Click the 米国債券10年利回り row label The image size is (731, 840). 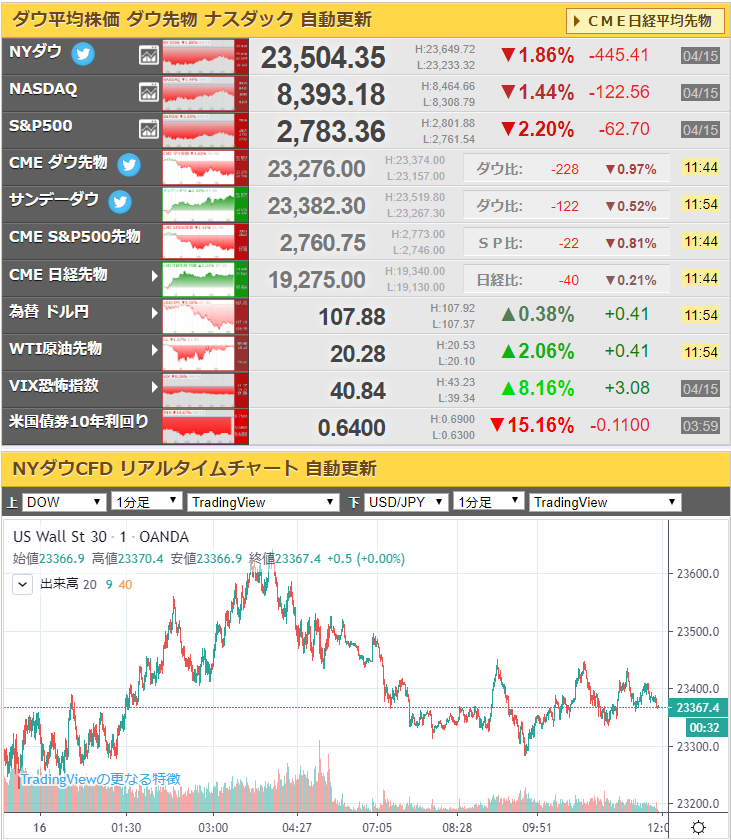tap(79, 422)
